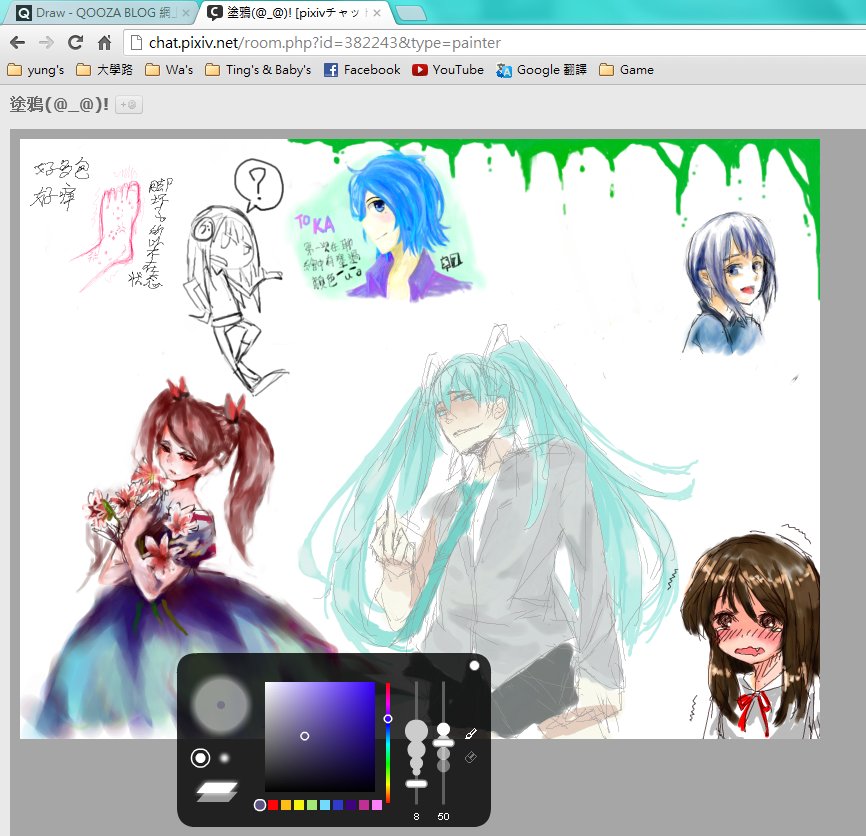Close the 塗鴉(@_@)! pixiv tab
The width and height of the screenshot is (866, 836).
click(377, 13)
